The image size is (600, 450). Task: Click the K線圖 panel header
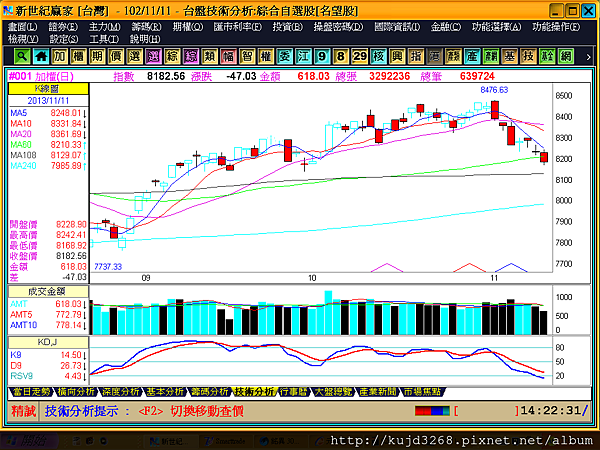click(48, 89)
